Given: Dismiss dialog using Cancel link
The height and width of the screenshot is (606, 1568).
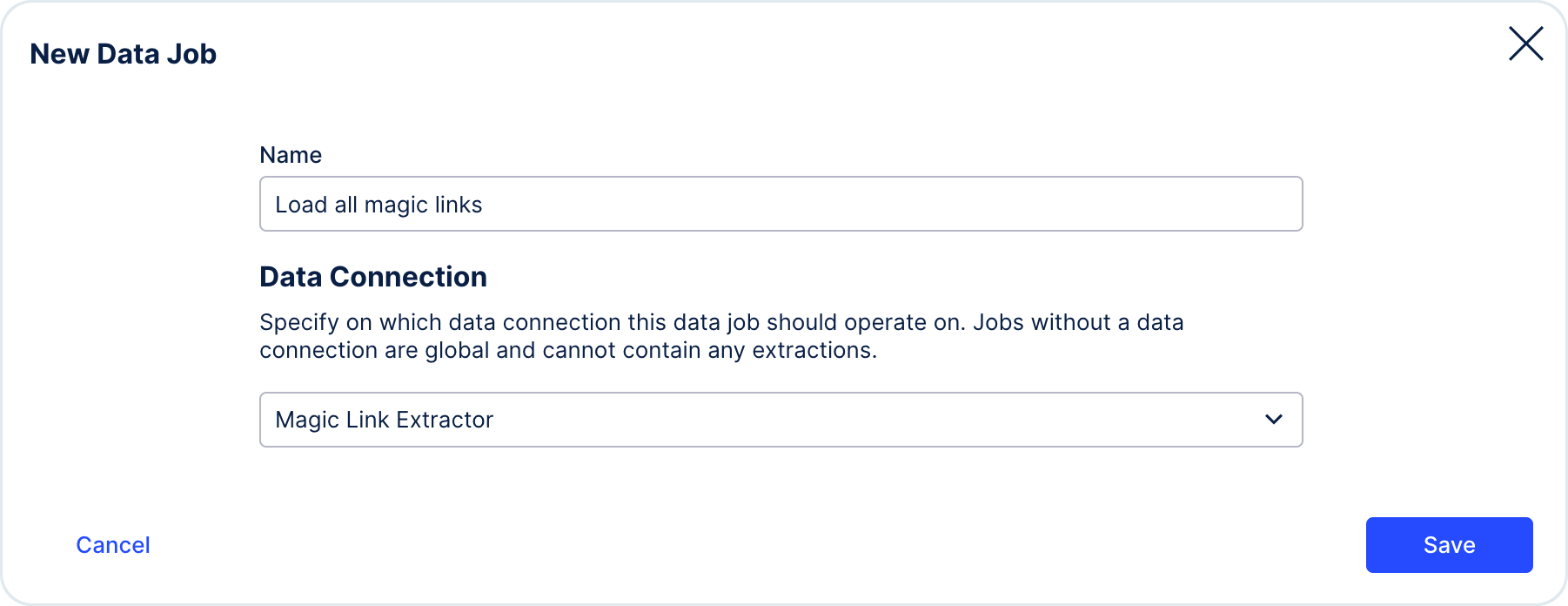Looking at the screenshot, I should pos(113,545).
